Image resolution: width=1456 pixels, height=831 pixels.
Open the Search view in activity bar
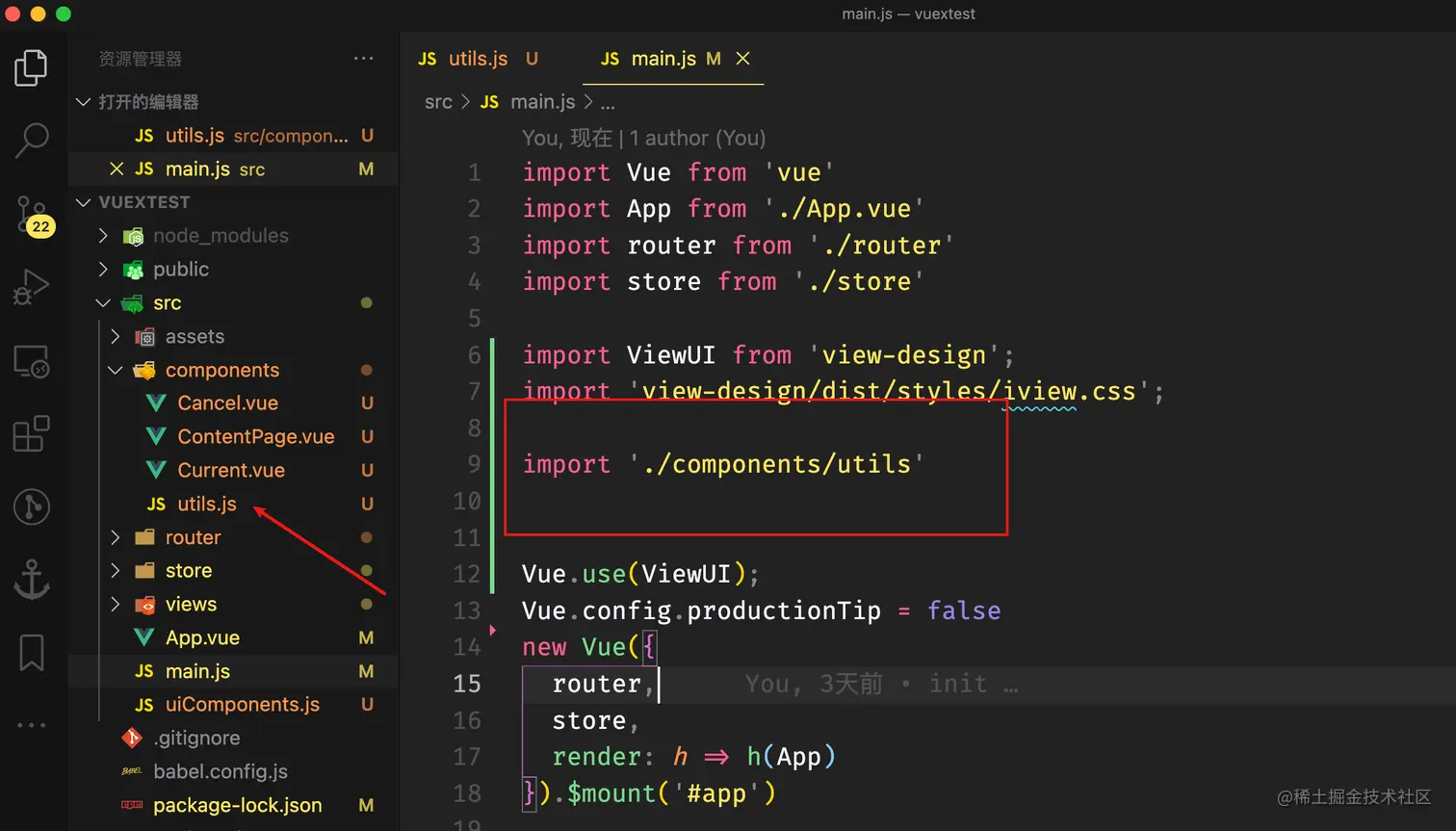tap(31, 141)
